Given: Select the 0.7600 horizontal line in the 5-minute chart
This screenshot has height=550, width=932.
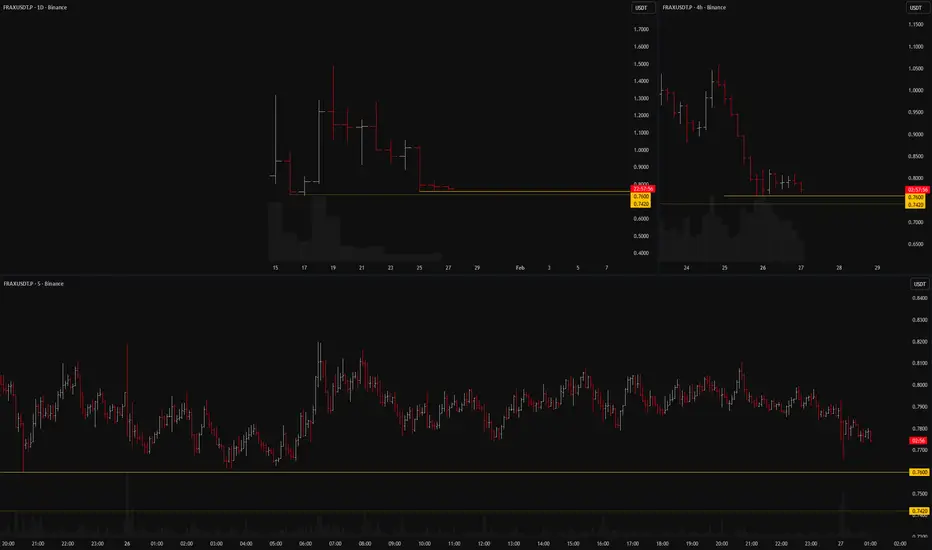Looking at the screenshot, I should [x=455, y=472].
